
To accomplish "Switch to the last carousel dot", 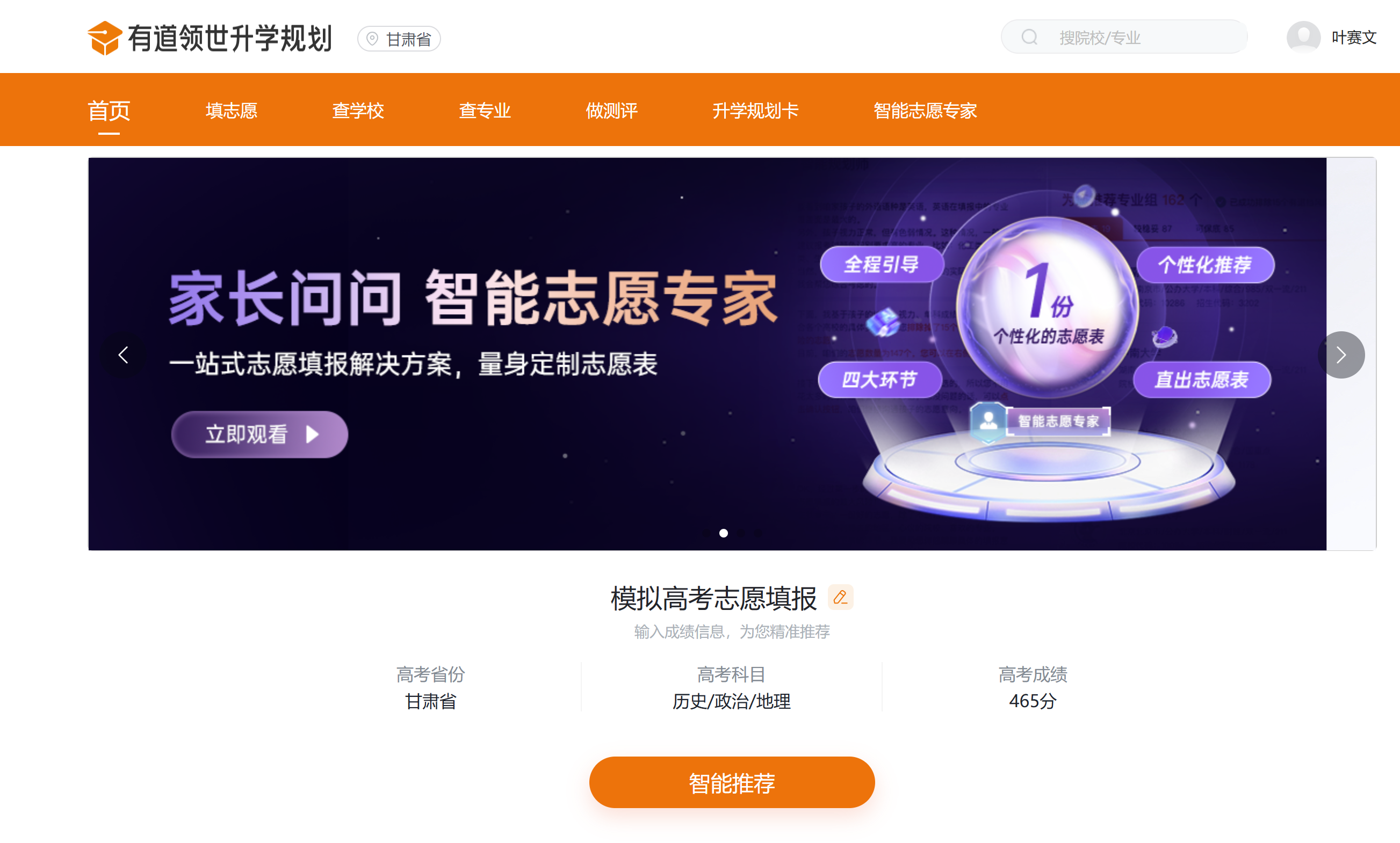I will tap(759, 533).
